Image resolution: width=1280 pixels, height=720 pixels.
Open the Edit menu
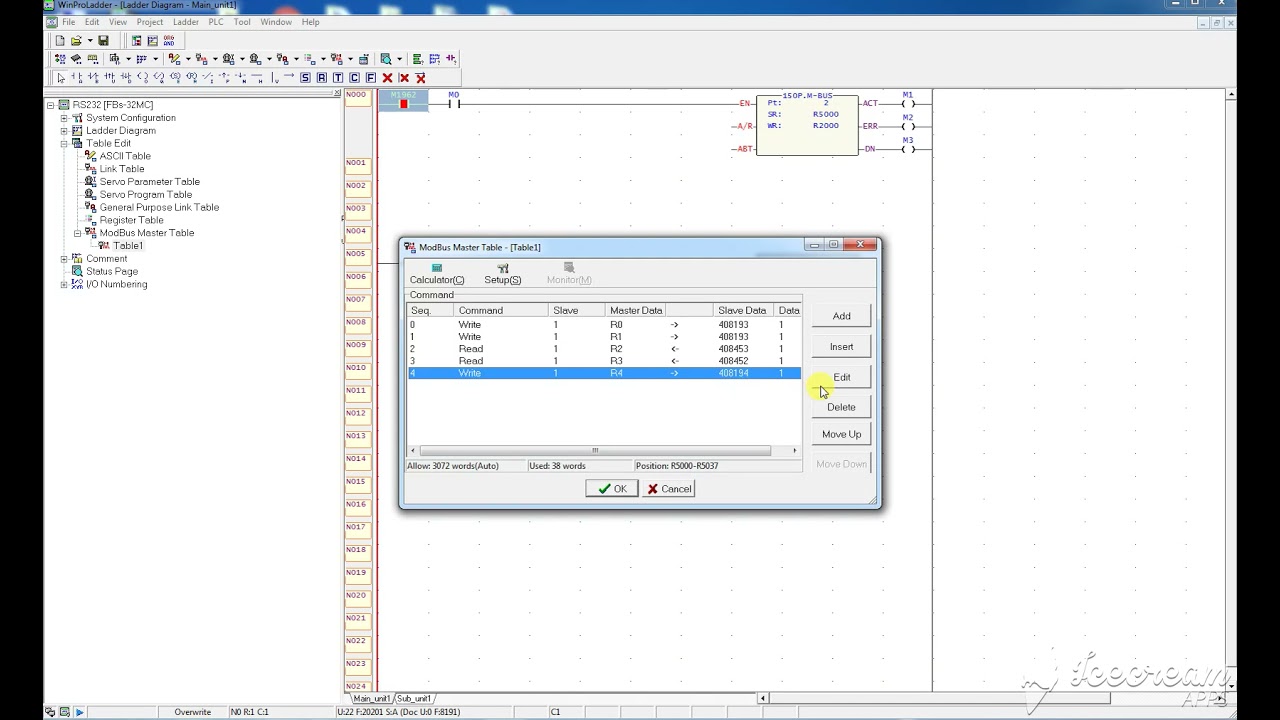point(92,22)
